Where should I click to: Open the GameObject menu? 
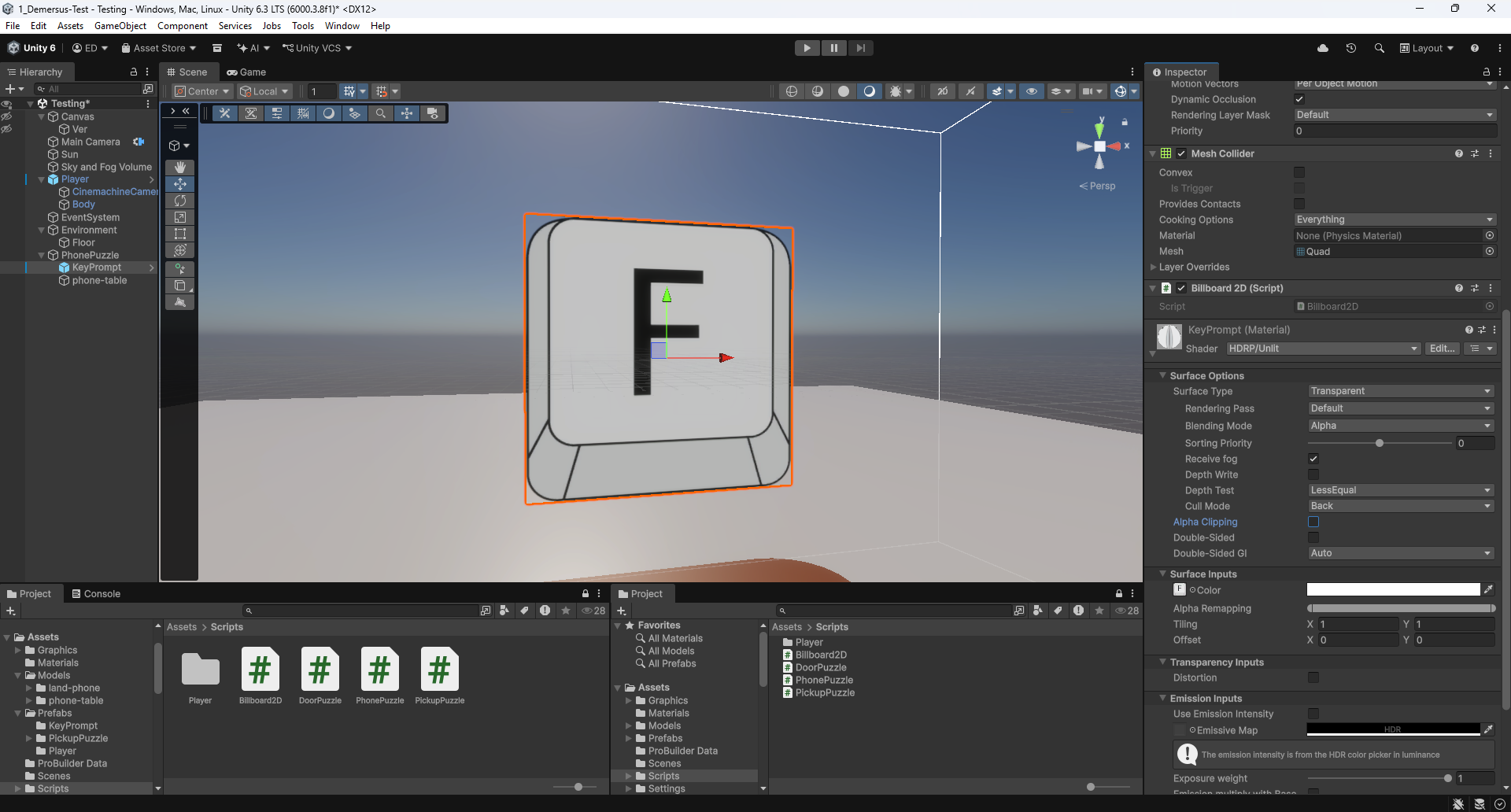click(120, 26)
